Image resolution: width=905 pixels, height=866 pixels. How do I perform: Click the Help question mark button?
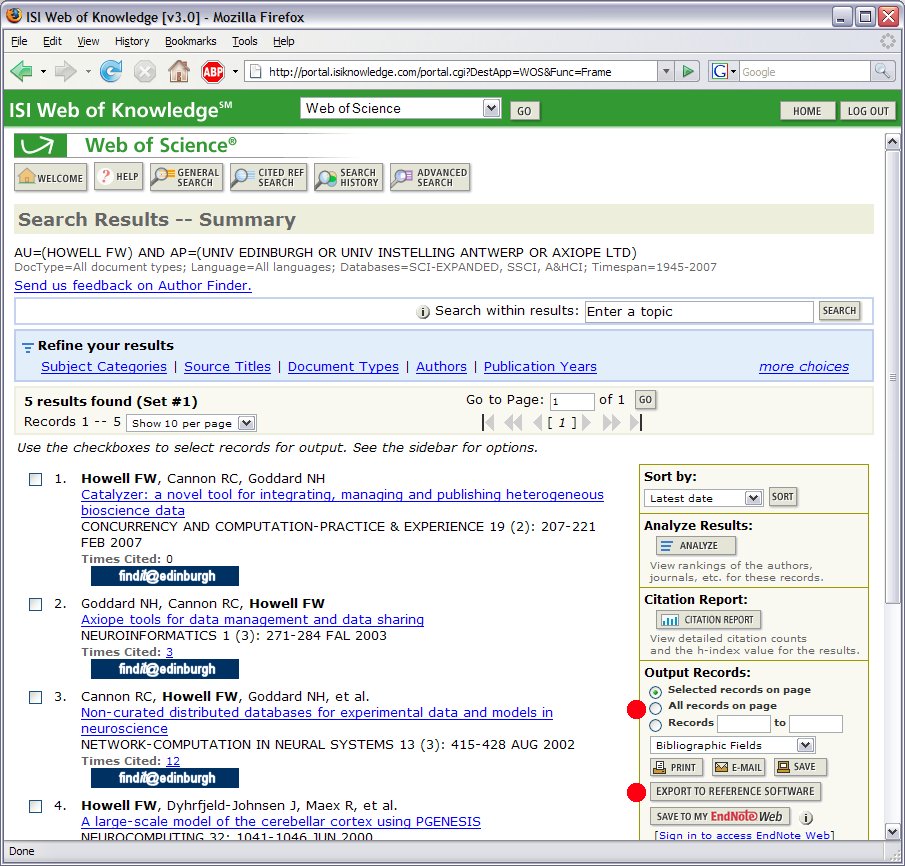(x=118, y=177)
